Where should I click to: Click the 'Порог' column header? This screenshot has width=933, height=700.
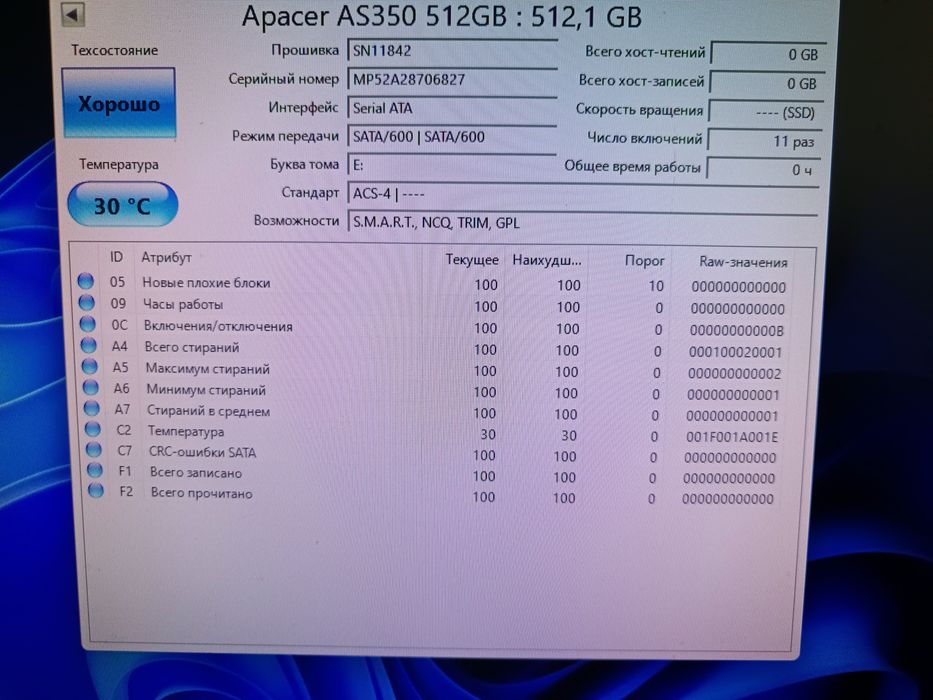click(644, 261)
